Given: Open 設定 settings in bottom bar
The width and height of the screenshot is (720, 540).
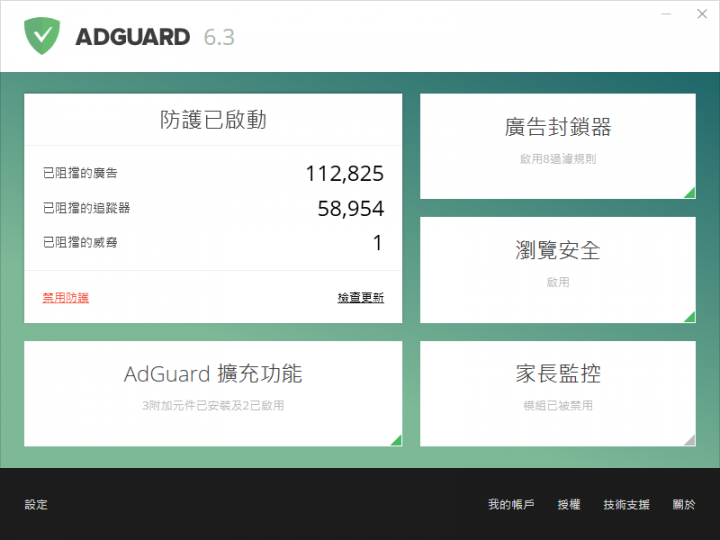Looking at the screenshot, I should pyautogui.click(x=36, y=504).
